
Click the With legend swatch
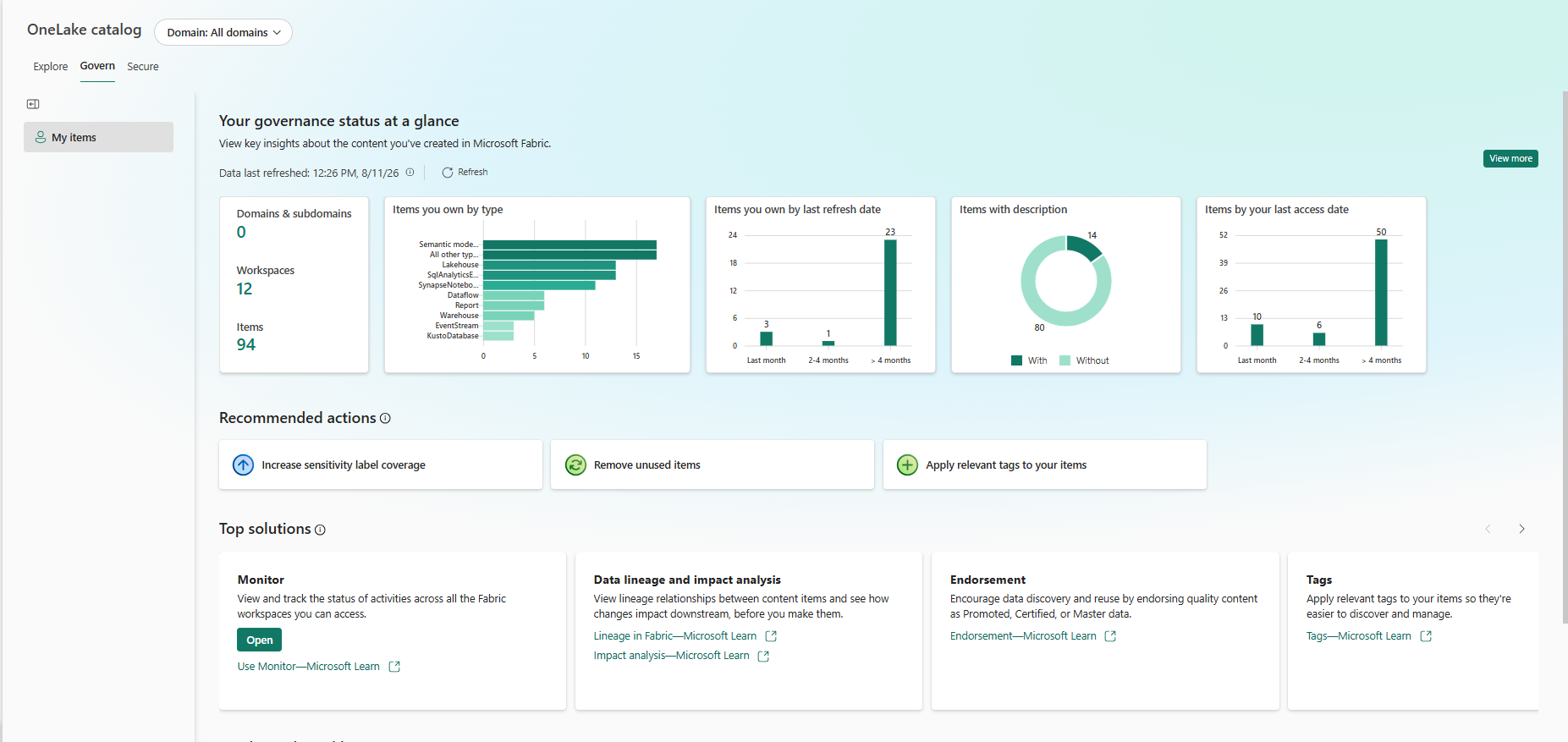(x=1016, y=360)
